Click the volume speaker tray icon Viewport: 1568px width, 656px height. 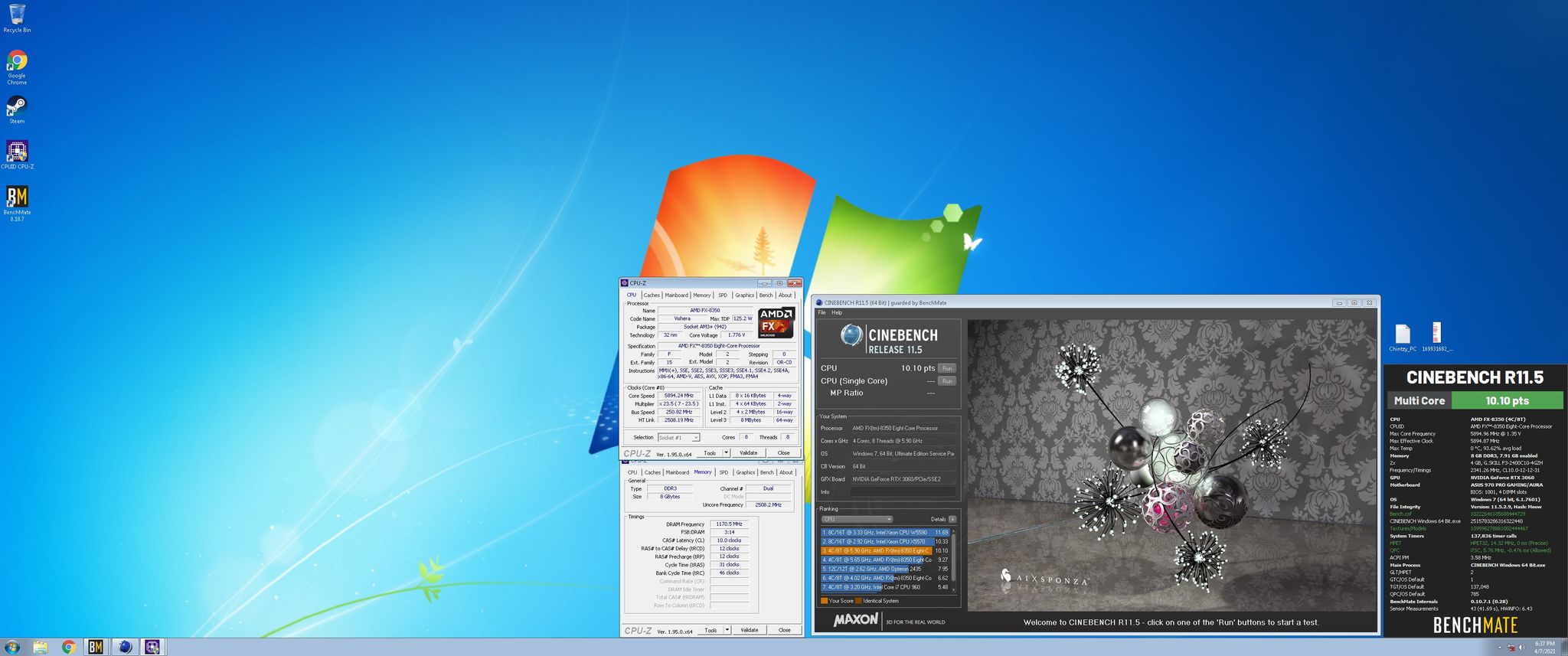coord(1522,648)
